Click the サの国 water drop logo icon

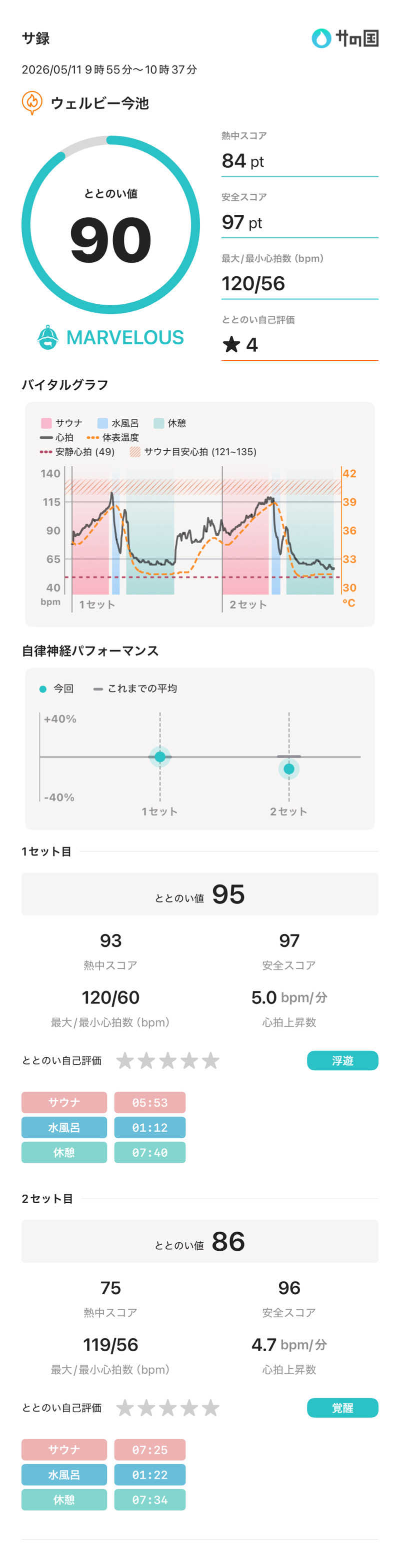(321, 38)
